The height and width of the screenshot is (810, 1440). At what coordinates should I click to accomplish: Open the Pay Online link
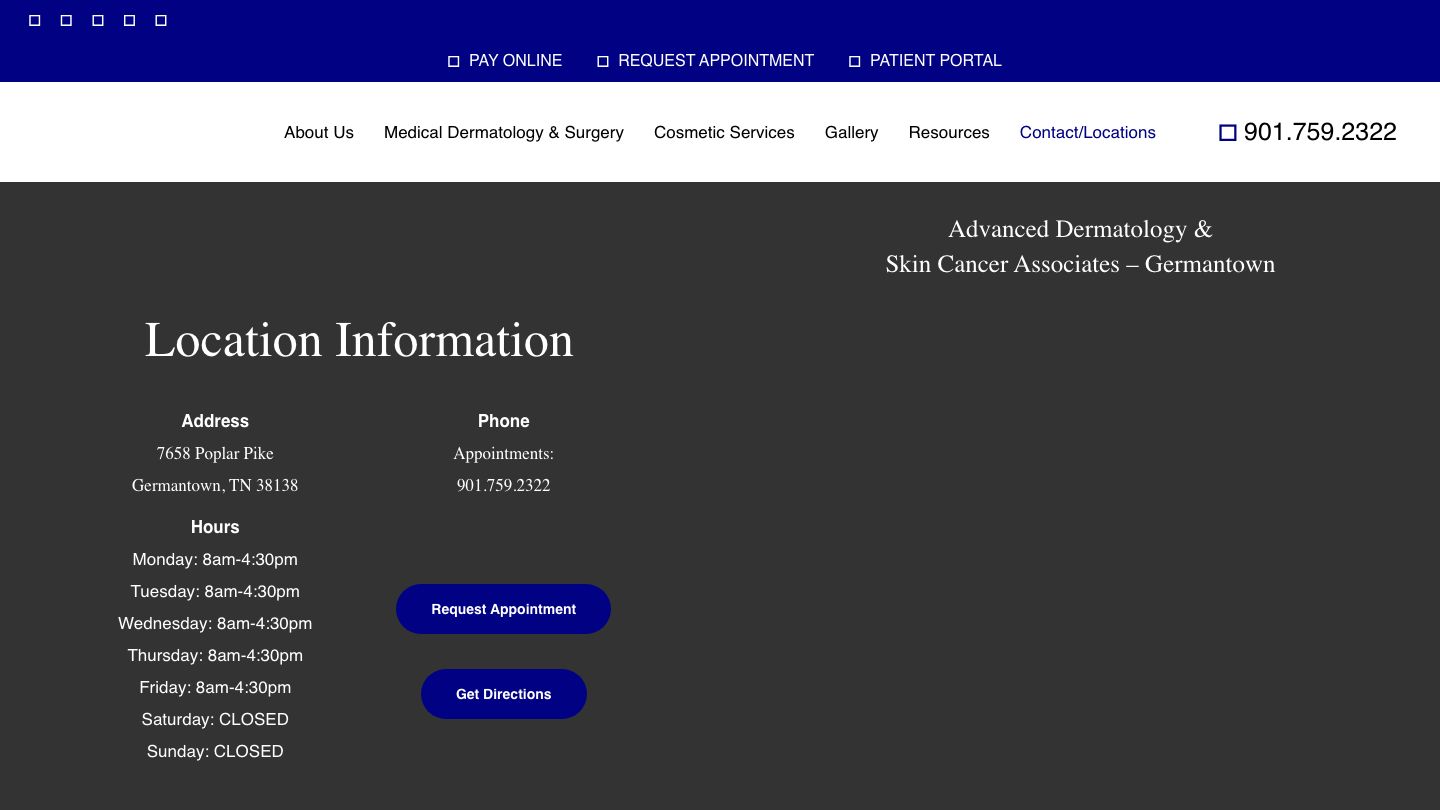tap(515, 60)
